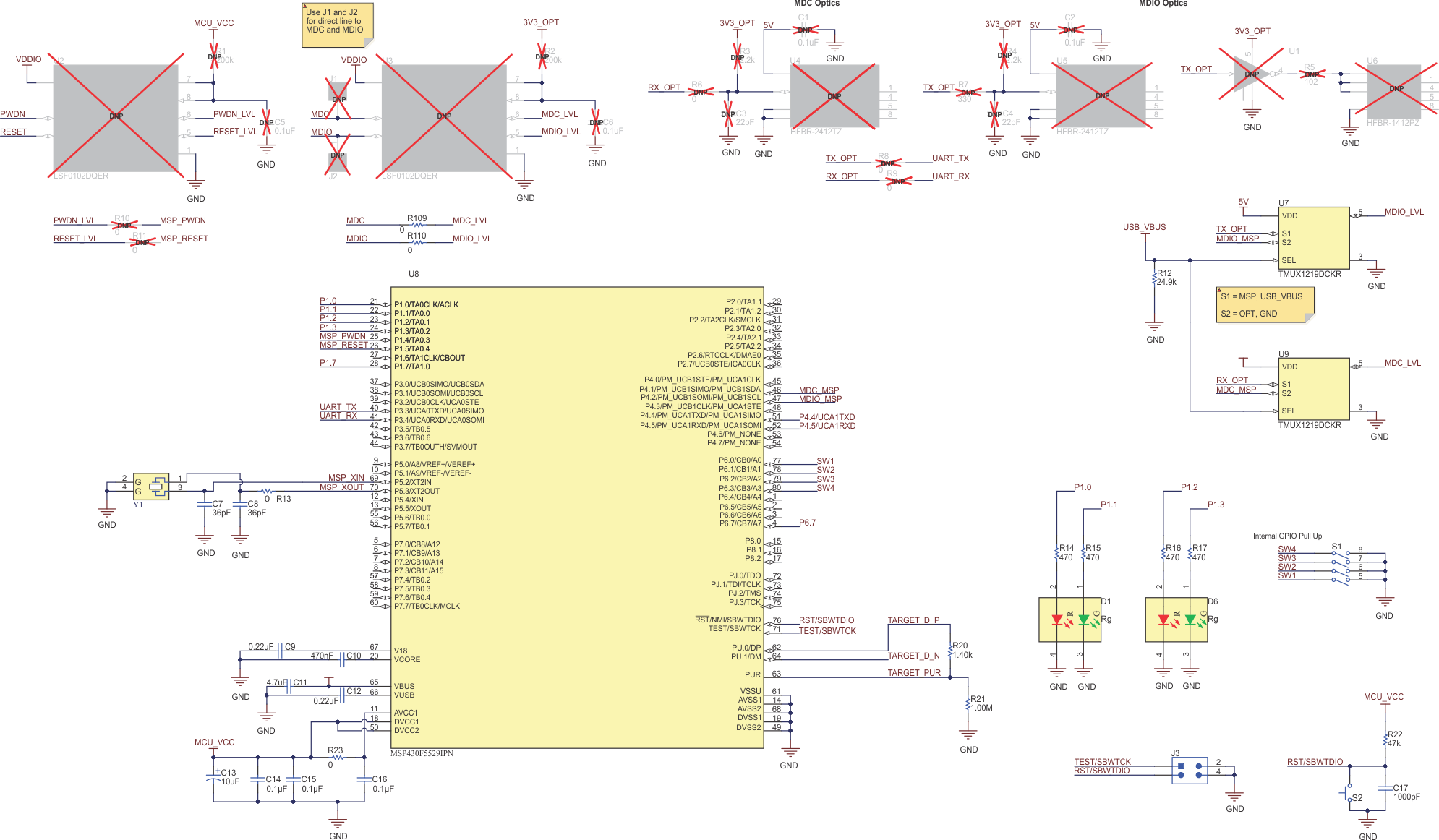Select resistor R17 470 symbol
The image size is (1439, 840).
coord(1190,553)
